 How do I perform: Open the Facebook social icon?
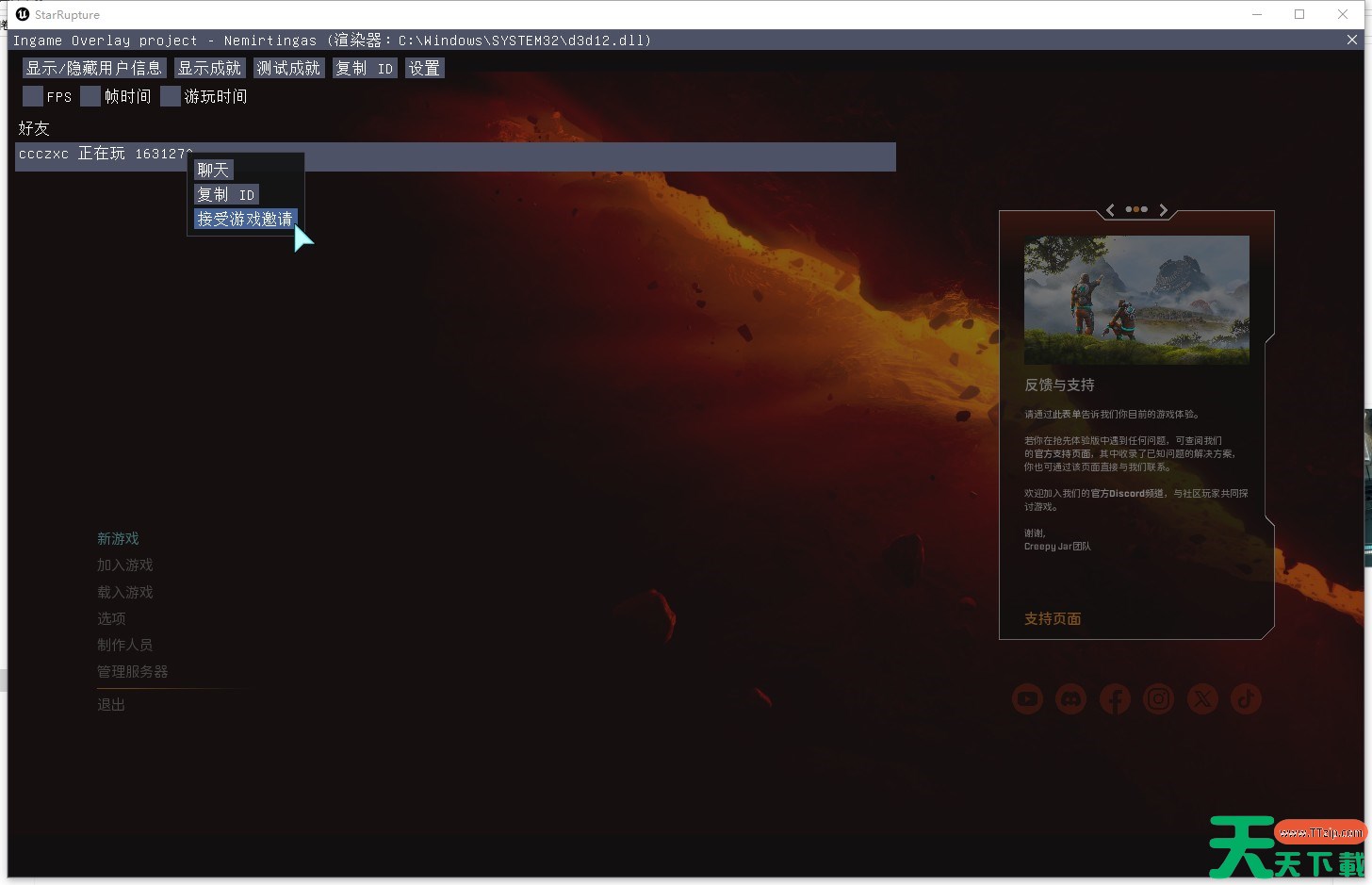coord(1115,699)
